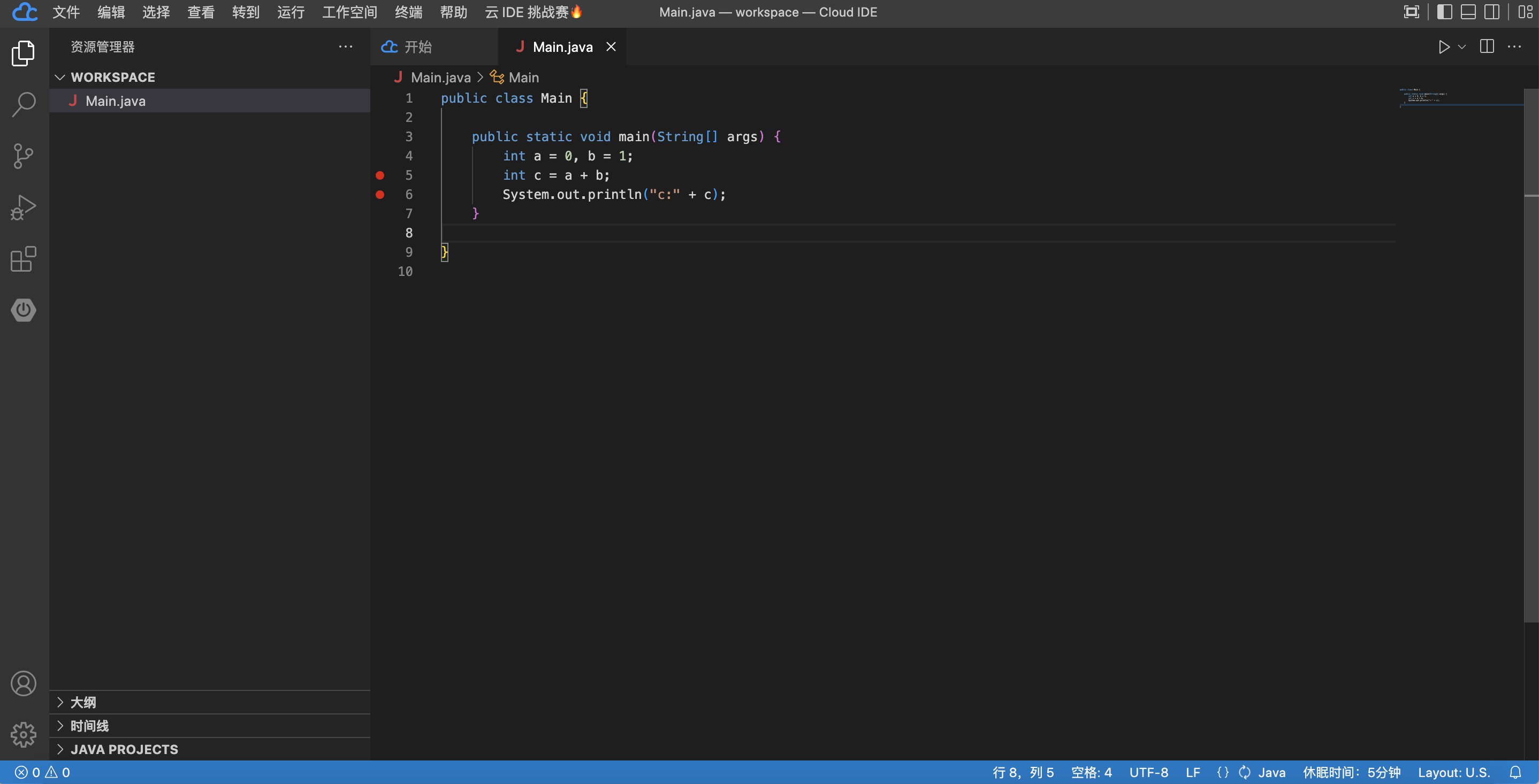Click the UTF-8 encoding in status bar

point(1148,772)
